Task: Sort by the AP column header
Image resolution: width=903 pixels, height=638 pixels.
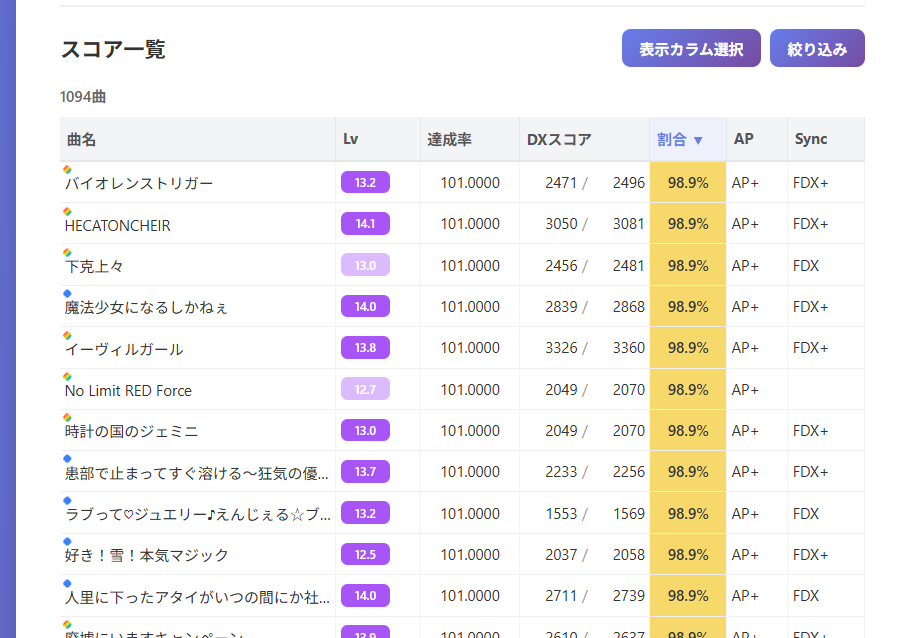Action: [757, 139]
